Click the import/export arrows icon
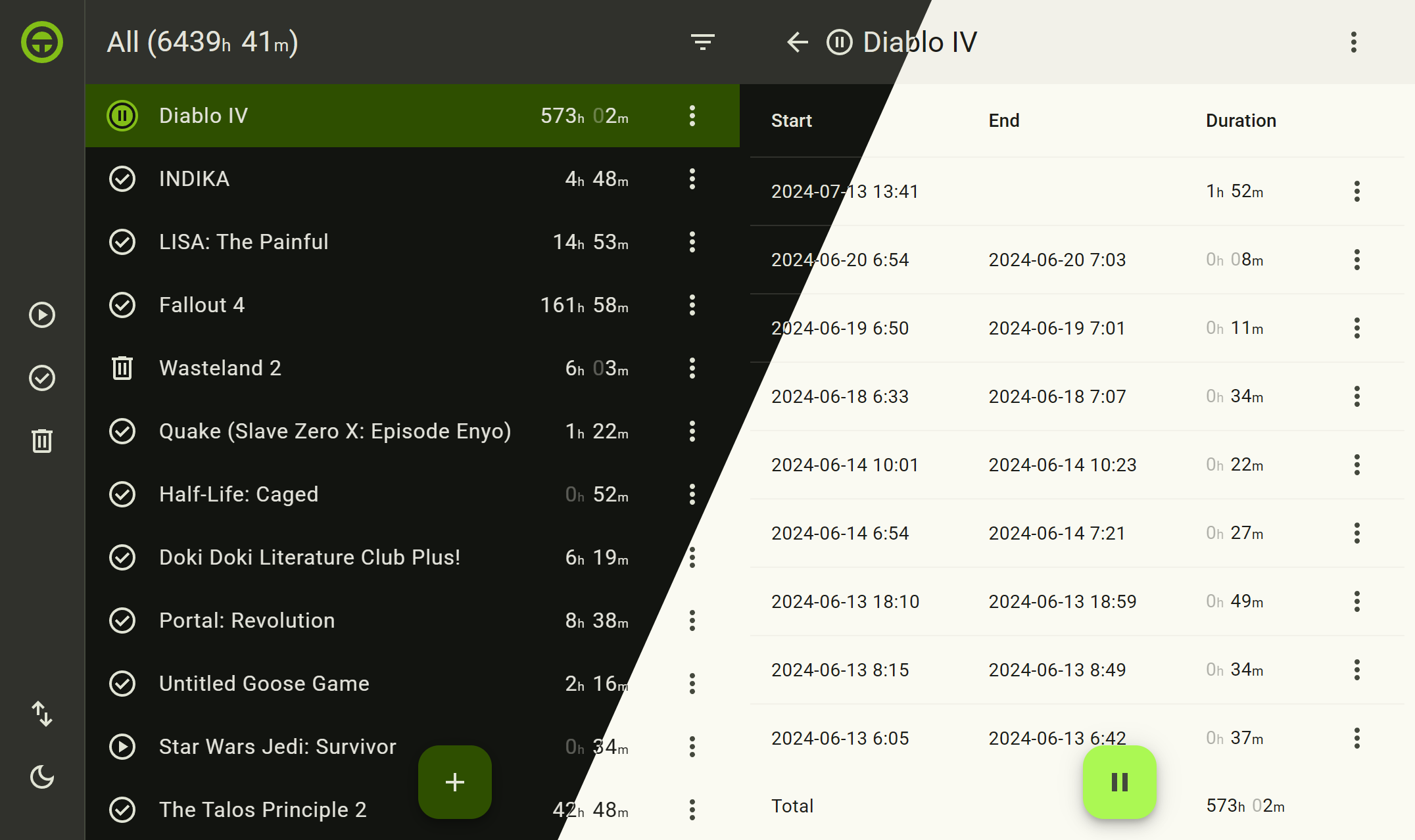Image resolution: width=1415 pixels, height=840 pixels. pos(42,714)
